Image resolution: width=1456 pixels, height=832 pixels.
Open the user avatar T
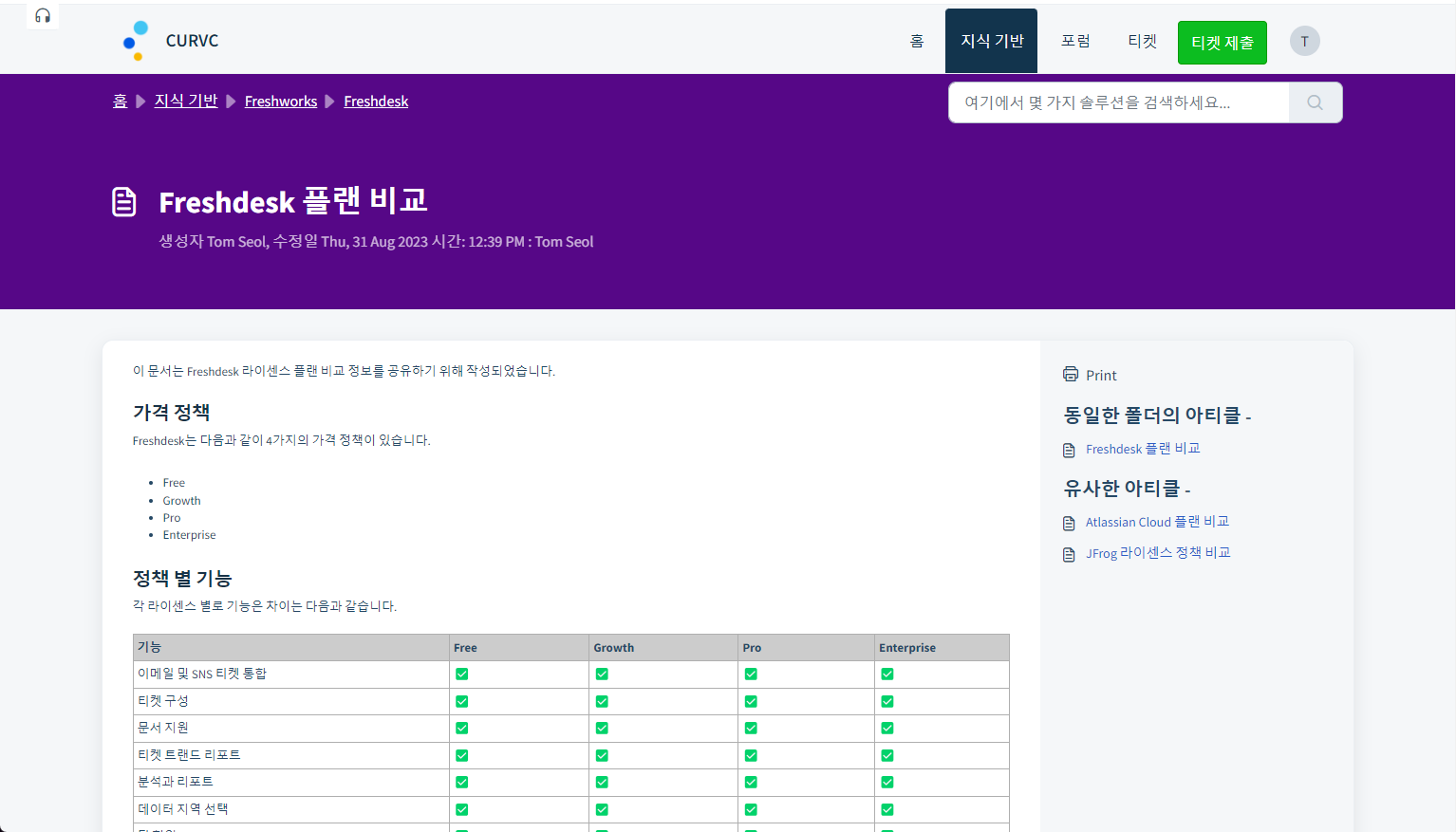[x=1304, y=41]
